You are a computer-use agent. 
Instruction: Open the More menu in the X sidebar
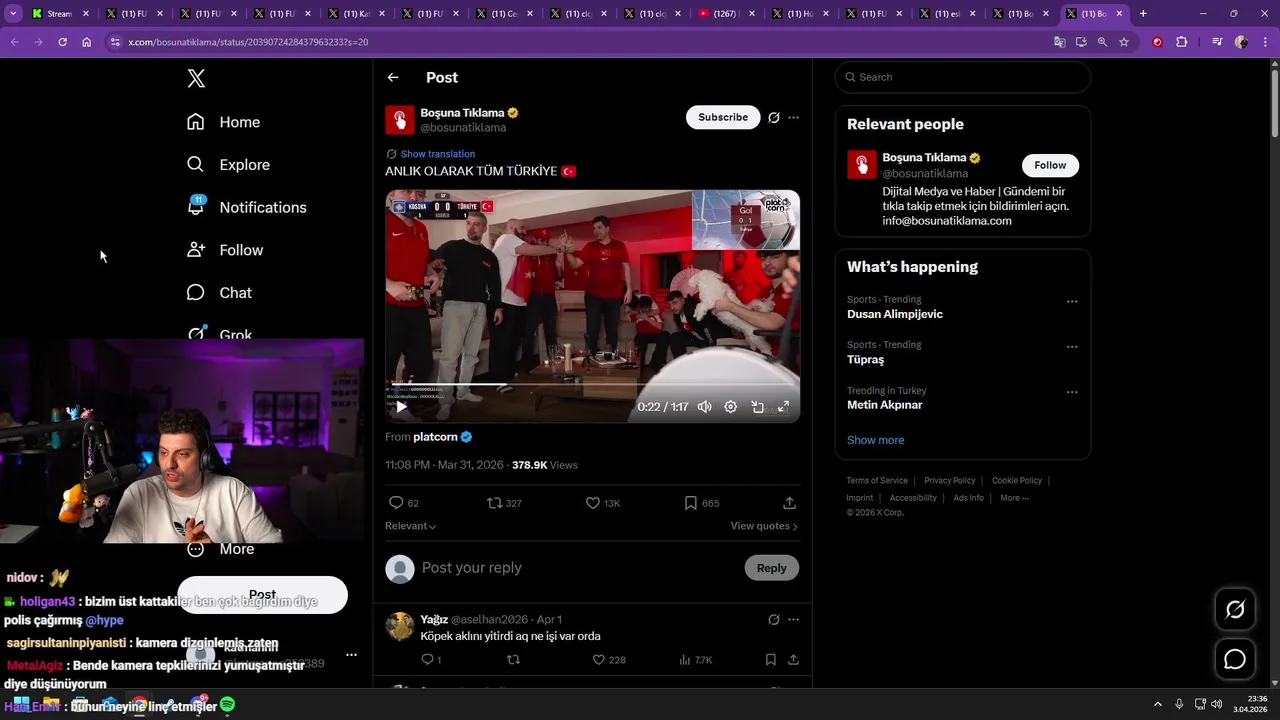222,549
